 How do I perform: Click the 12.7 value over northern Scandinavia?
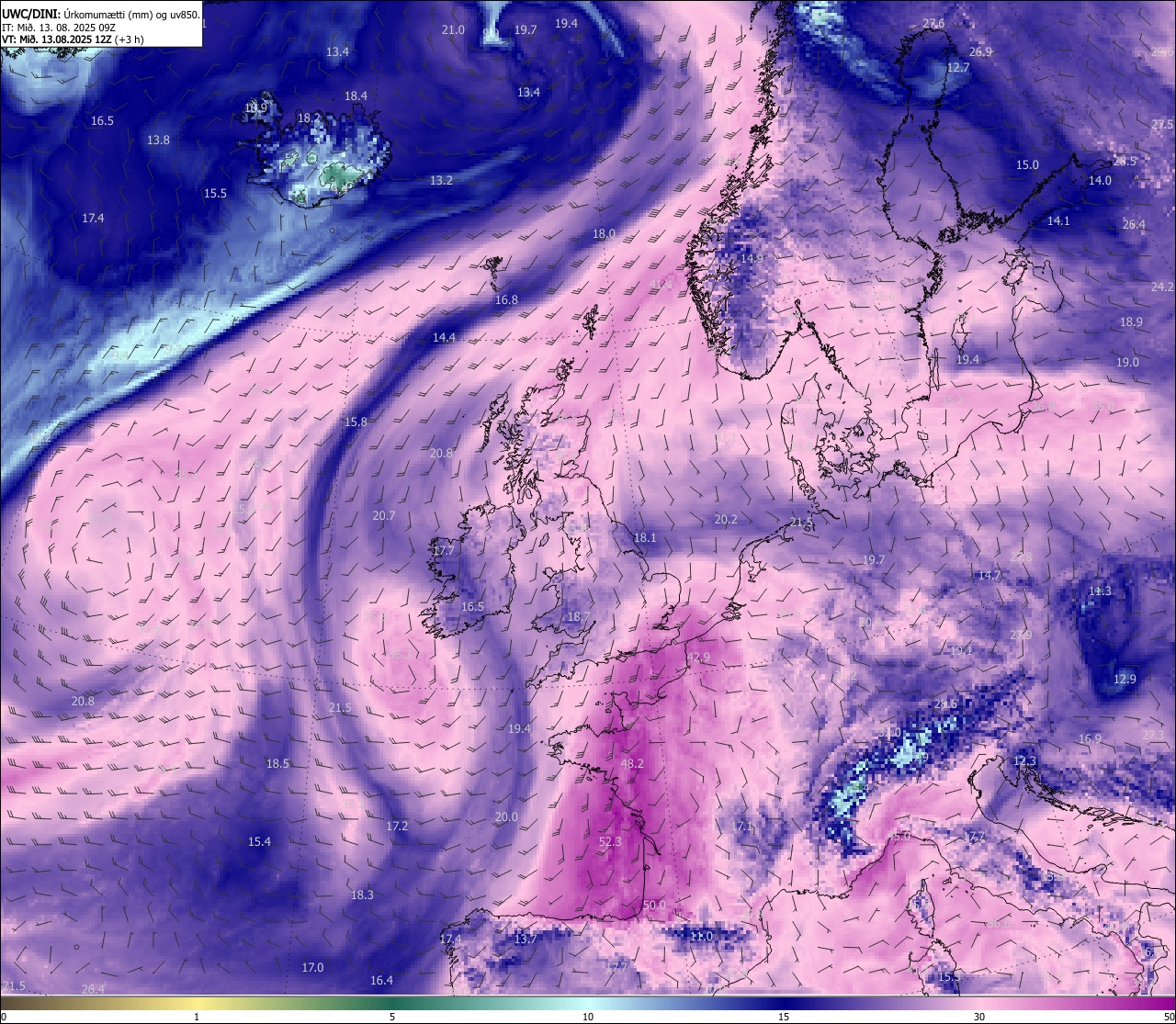[958, 68]
